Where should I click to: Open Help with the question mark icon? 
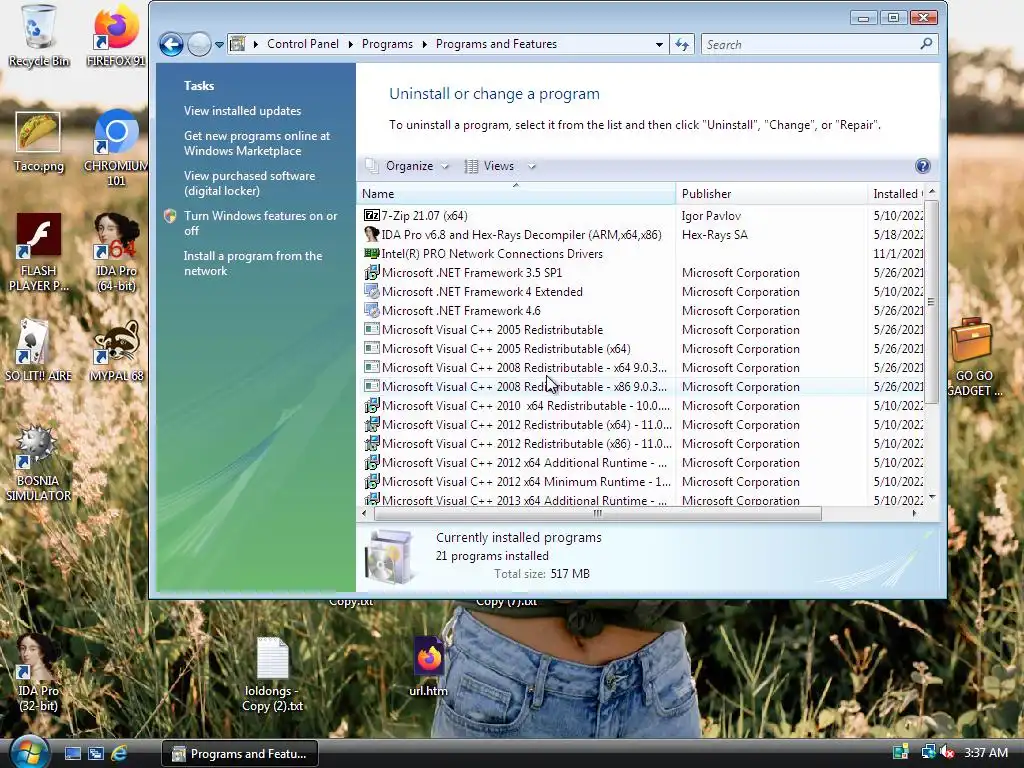pyautogui.click(x=922, y=166)
